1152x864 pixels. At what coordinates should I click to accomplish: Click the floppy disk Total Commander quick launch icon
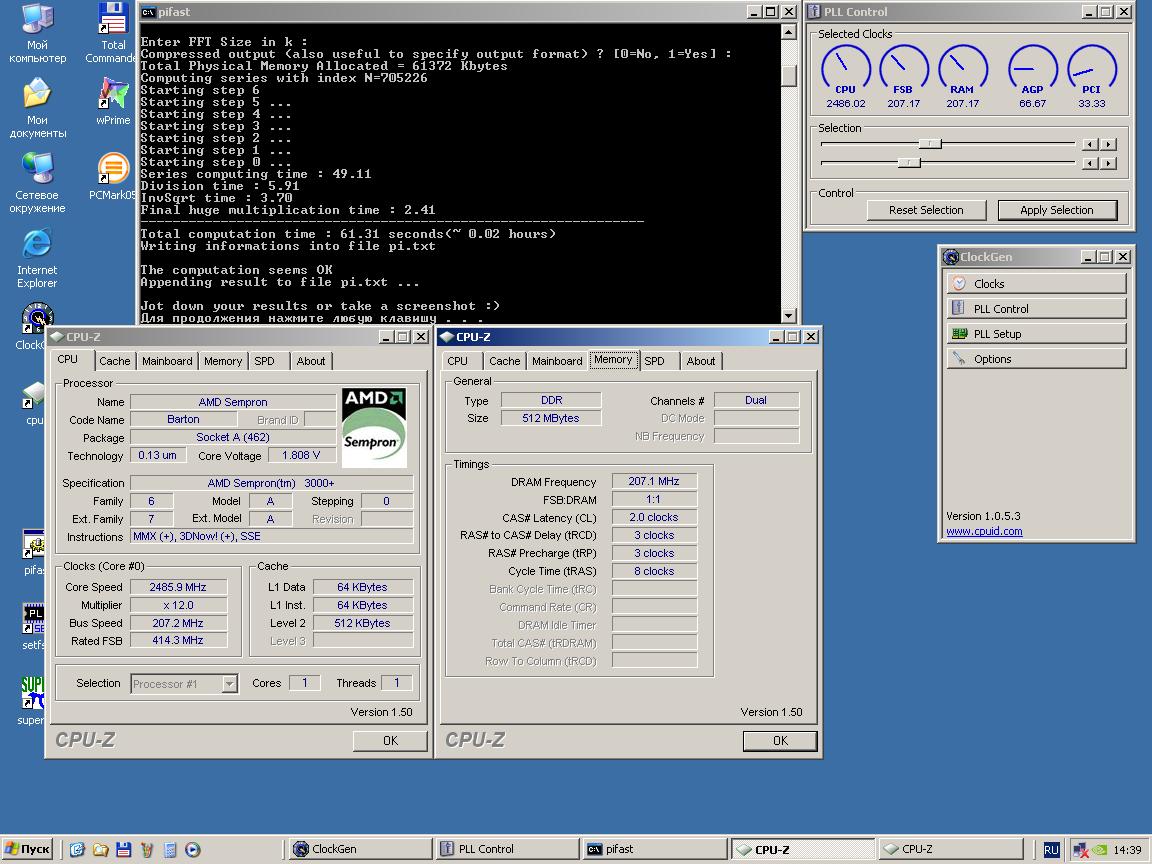(x=123, y=849)
